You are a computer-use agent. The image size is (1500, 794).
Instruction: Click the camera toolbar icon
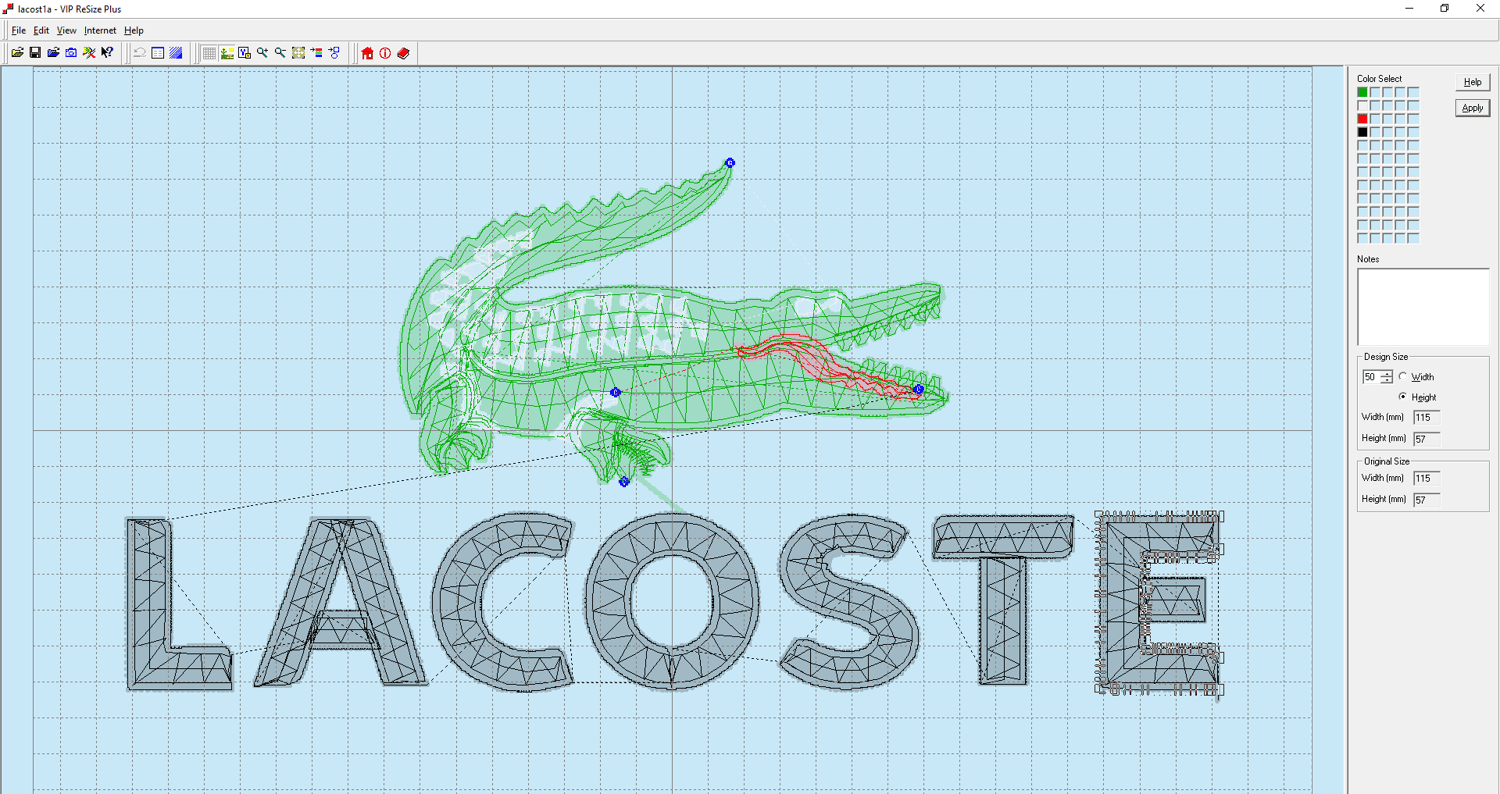(71, 53)
